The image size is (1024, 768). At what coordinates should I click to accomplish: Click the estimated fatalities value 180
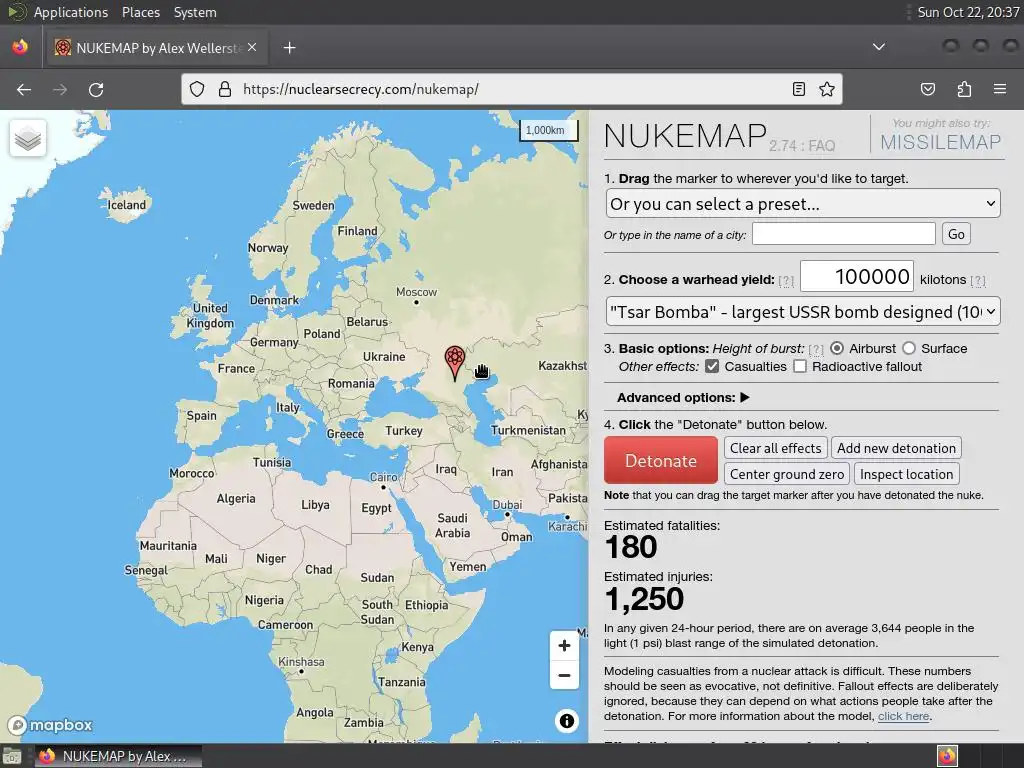pos(630,547)
